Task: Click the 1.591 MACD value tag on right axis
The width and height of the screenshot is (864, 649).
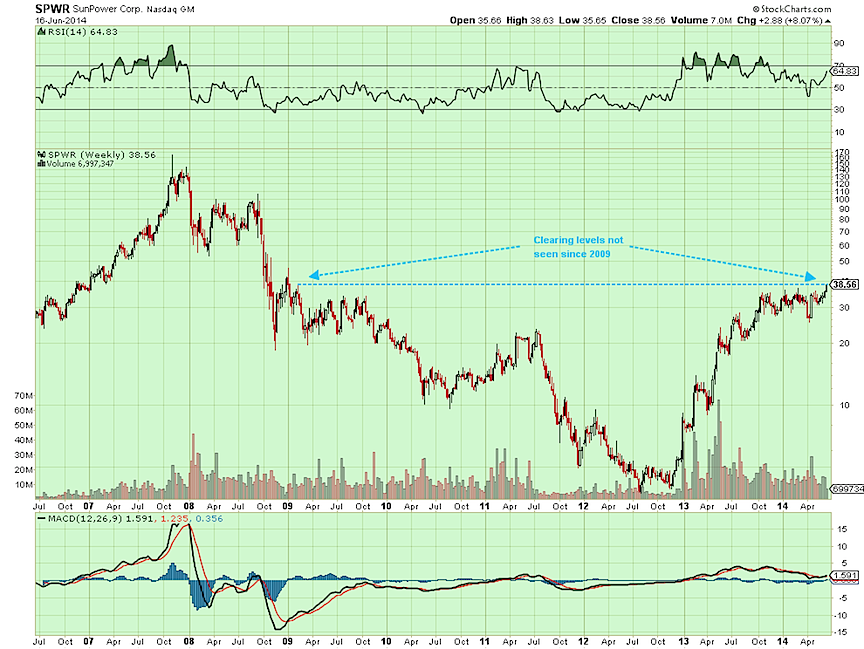Action: [x=845, y=575]
